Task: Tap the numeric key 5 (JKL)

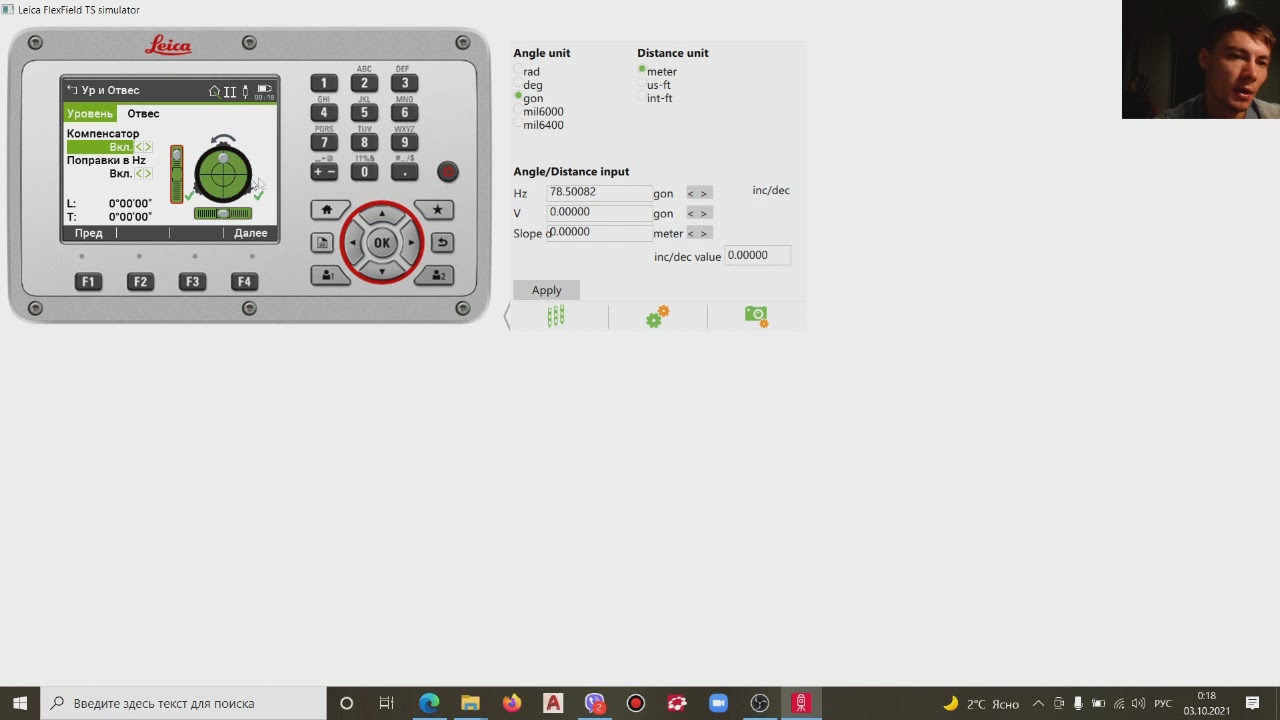Action: point(364,112)
